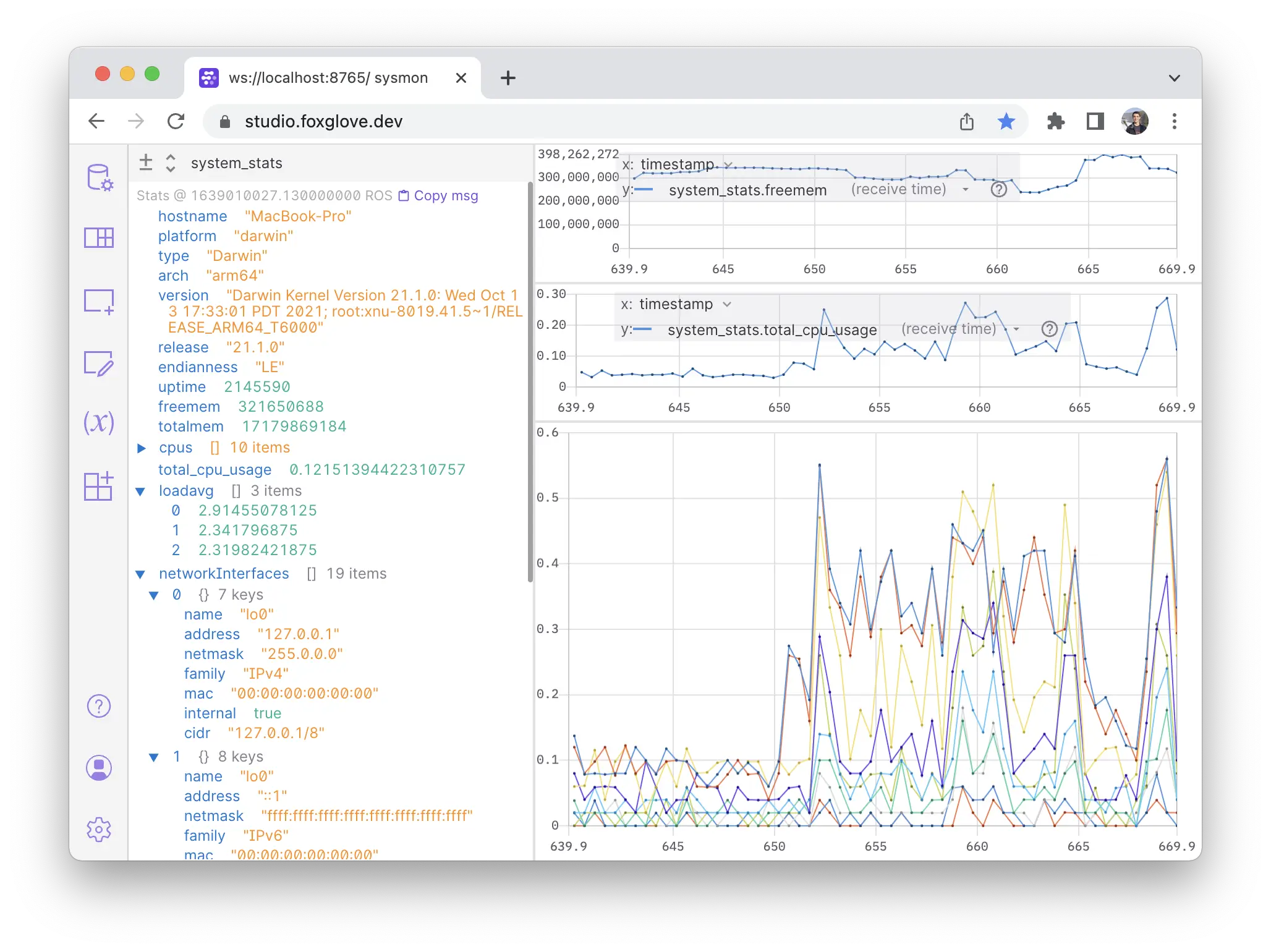Open the data source settings icon
The image size is (1271, 952).
point(99,177)
